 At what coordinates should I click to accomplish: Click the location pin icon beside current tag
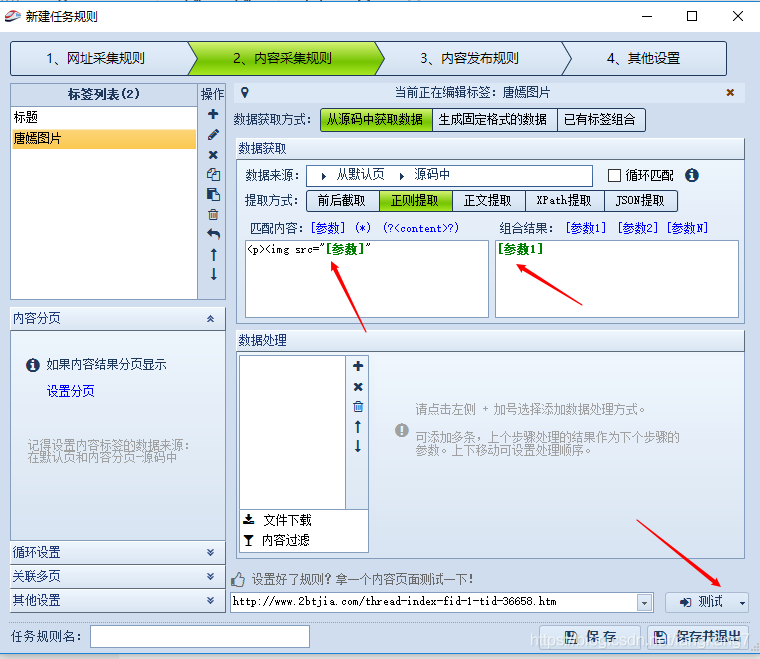(x=245, y=92)
